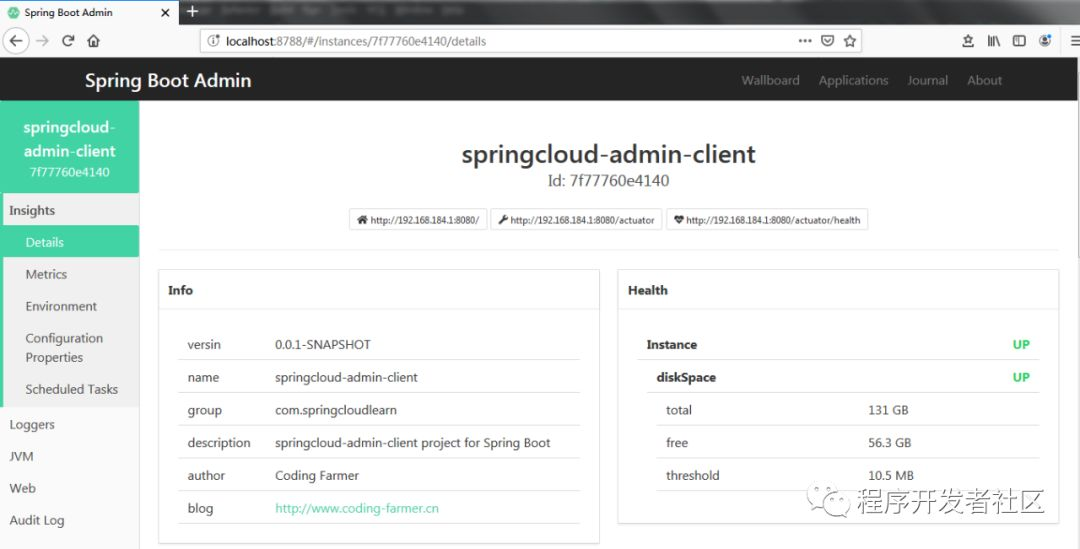
Task: Click the Info panel header
Action: (x=379, y=290)
